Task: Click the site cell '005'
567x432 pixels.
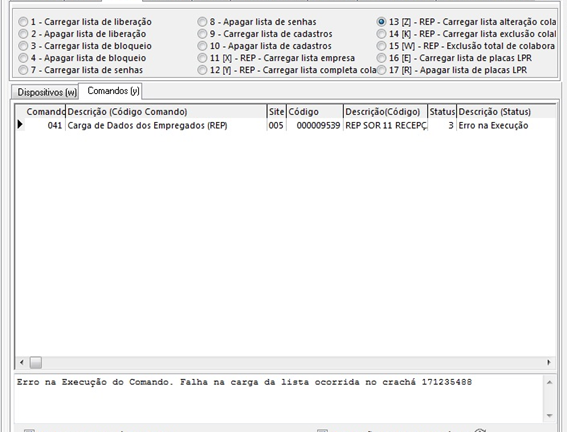Action: tap(276, 125)
